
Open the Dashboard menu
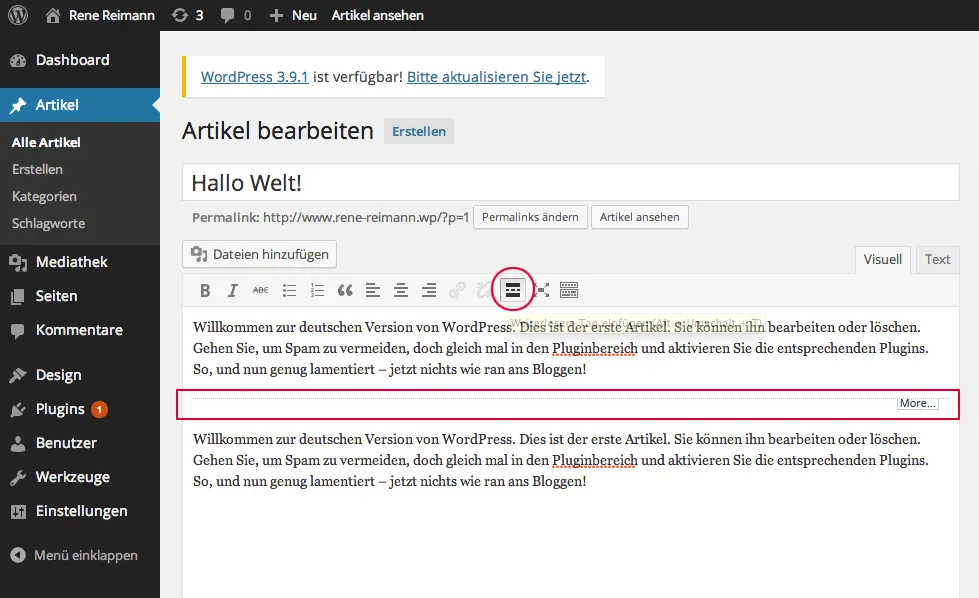[80, 60]
